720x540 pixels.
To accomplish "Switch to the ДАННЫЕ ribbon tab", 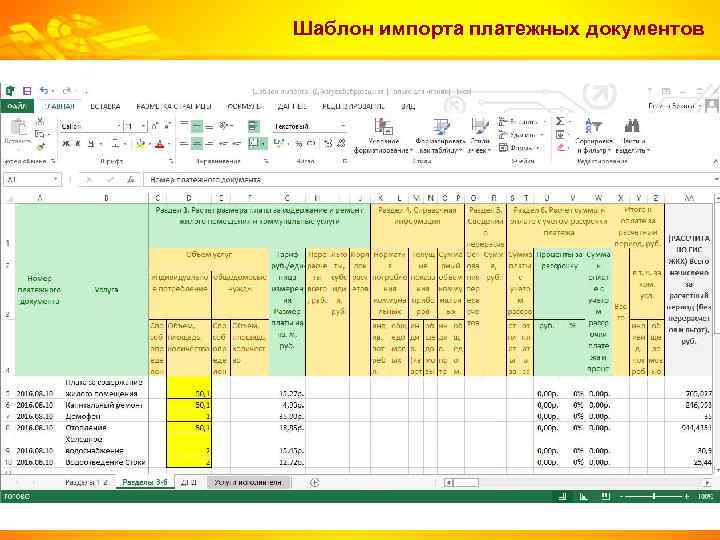I will (x=292, y=107).
